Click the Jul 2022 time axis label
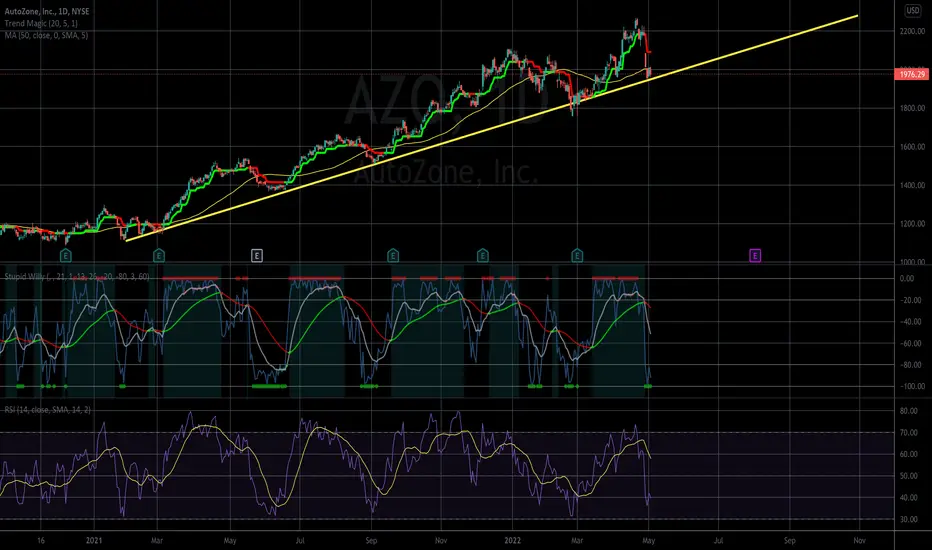 click(718, 540)
